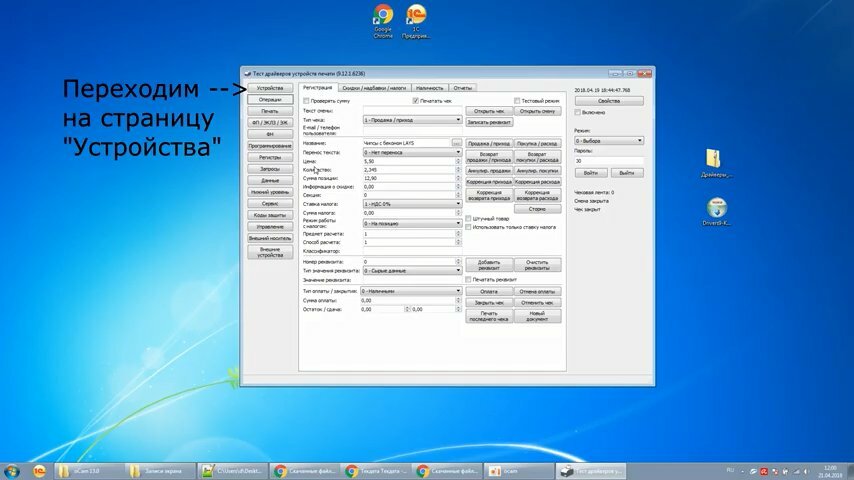The height and width of the screenshot is (480, 854).
Task: Open the Программирование page
Action: [270, 146]
